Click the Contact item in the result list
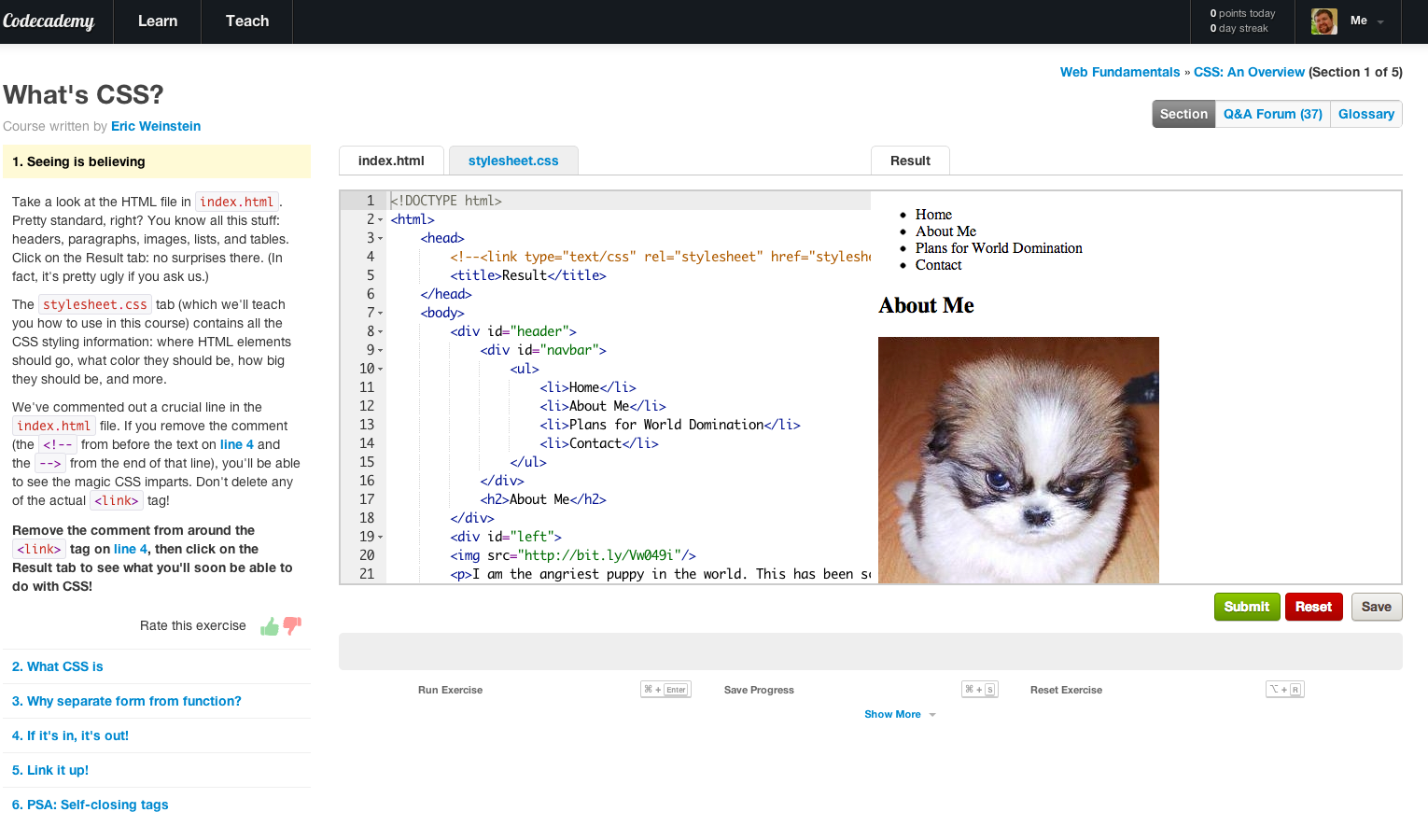The image size is (1428, 840). pos(938,265)
